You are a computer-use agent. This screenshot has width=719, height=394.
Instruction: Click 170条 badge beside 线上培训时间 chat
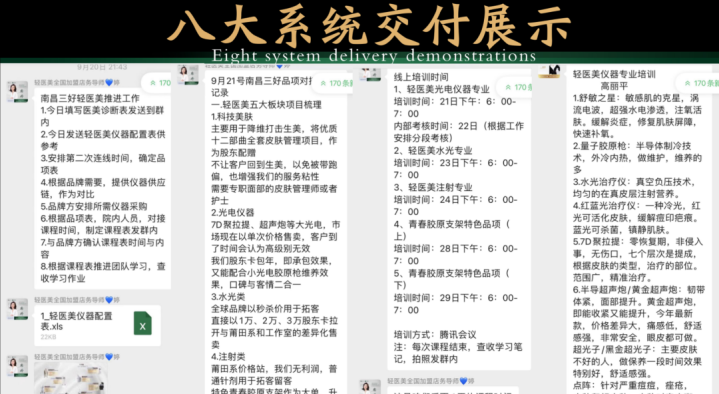517,87
